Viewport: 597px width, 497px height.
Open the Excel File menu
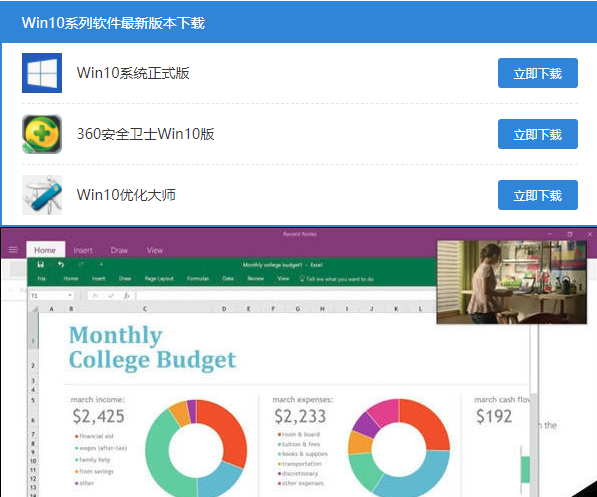(42, 279)
